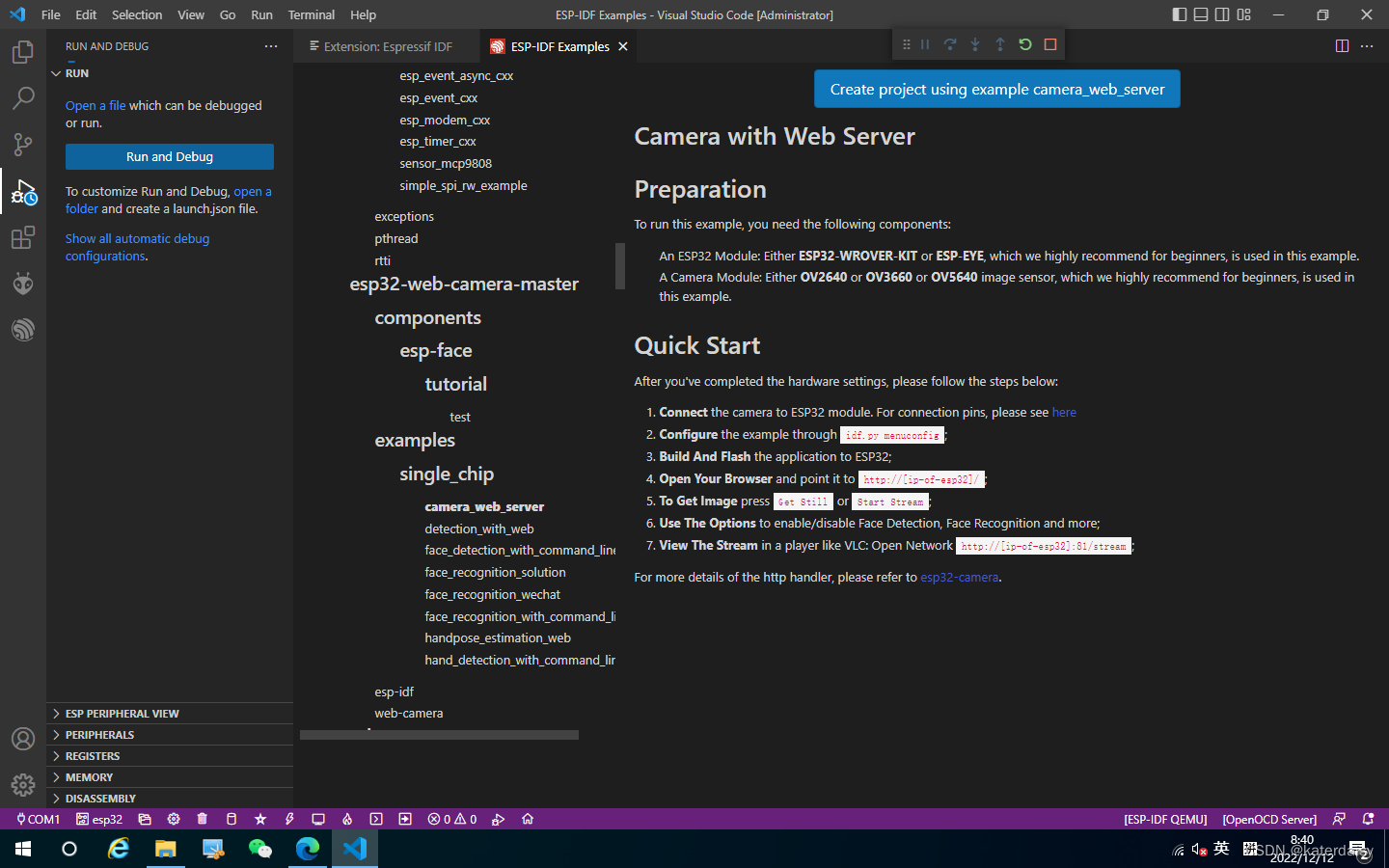Toggle the Primary Side Bar layout icon

coord(1180,14)
